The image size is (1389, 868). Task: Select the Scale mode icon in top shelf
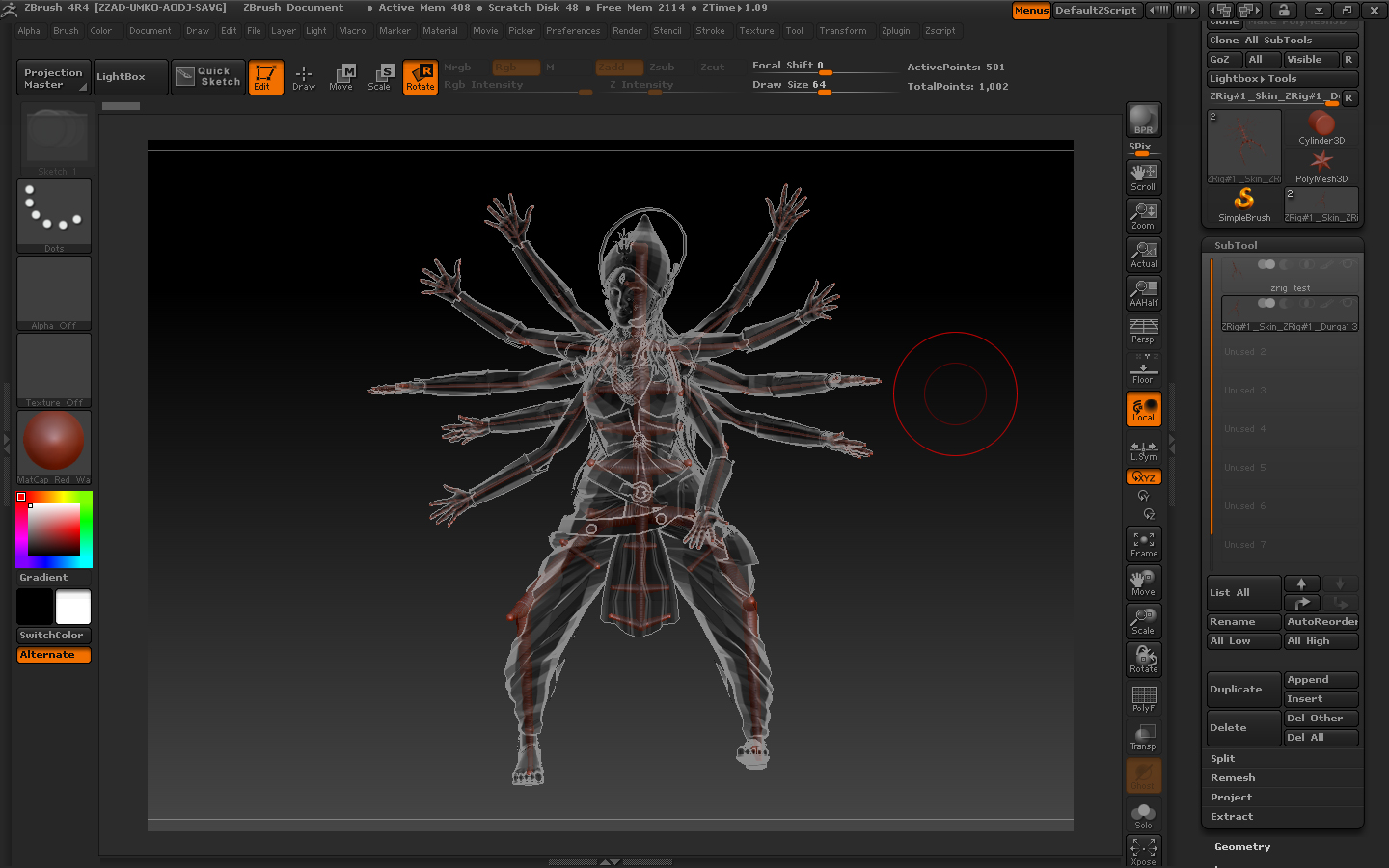(380, 77)
